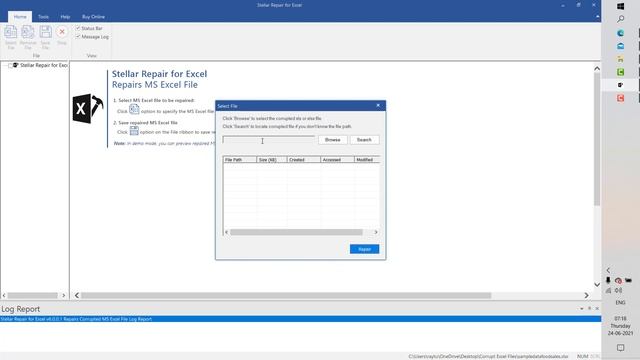
Task: Show hidden system tray icons chevron
Action: [x=608, y=270]
